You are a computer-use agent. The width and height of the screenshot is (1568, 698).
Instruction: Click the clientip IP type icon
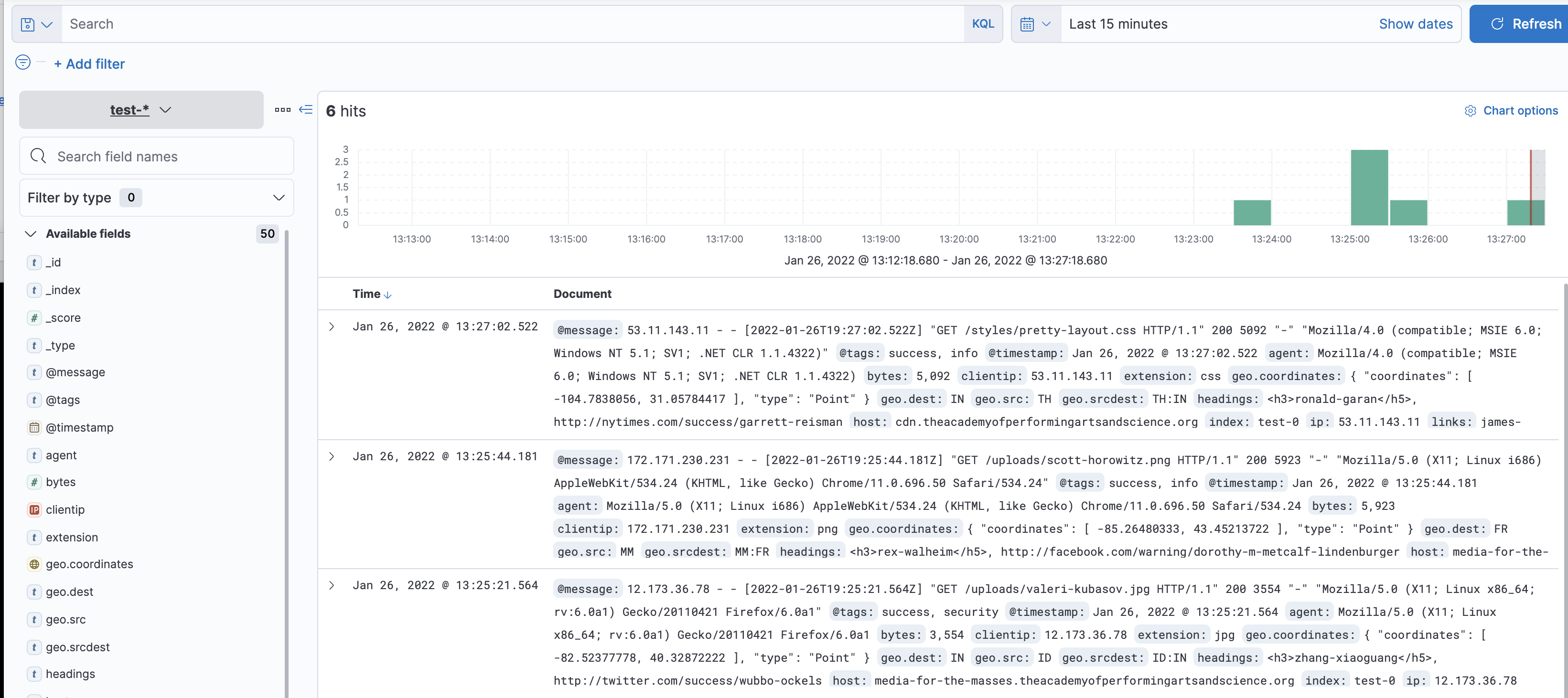click(35, 509)
